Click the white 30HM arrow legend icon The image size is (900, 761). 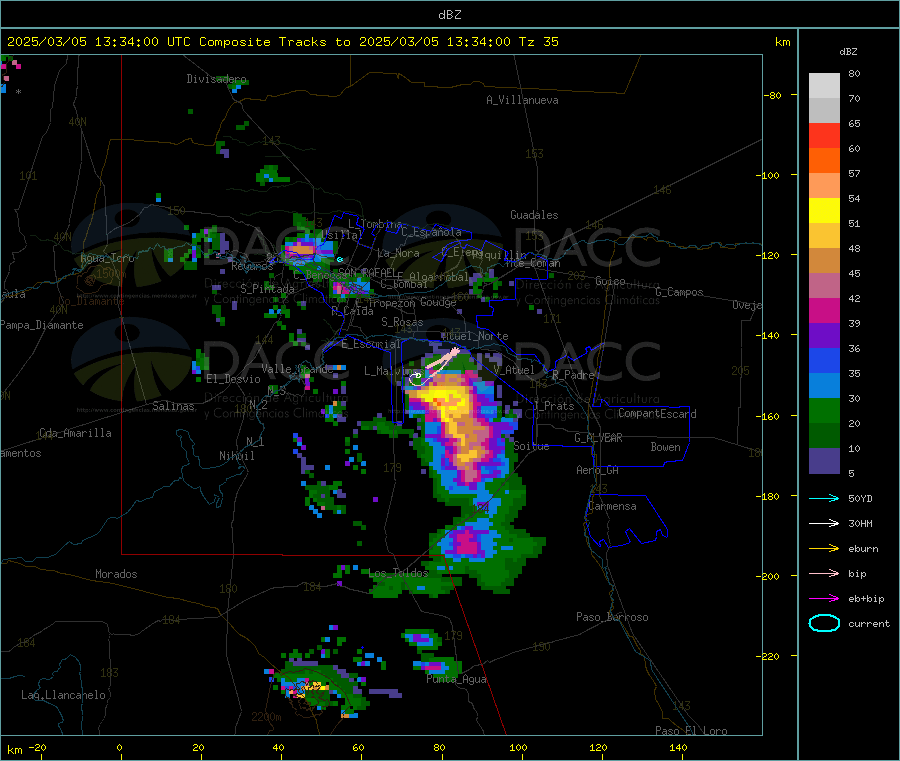(x=824, y=523)
